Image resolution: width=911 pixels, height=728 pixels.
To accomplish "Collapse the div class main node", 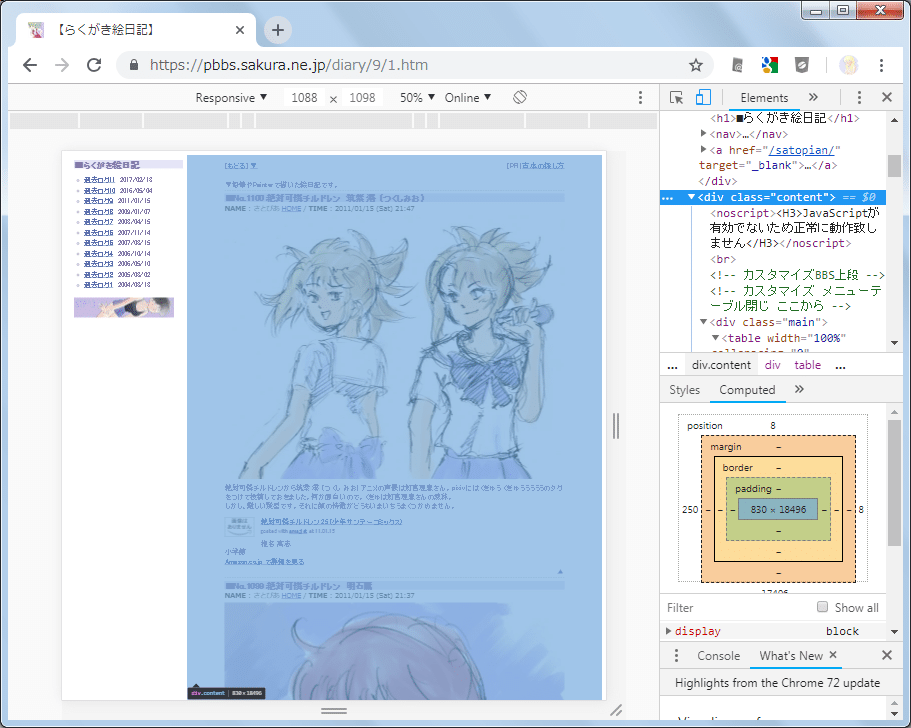I will pos(704,322).
